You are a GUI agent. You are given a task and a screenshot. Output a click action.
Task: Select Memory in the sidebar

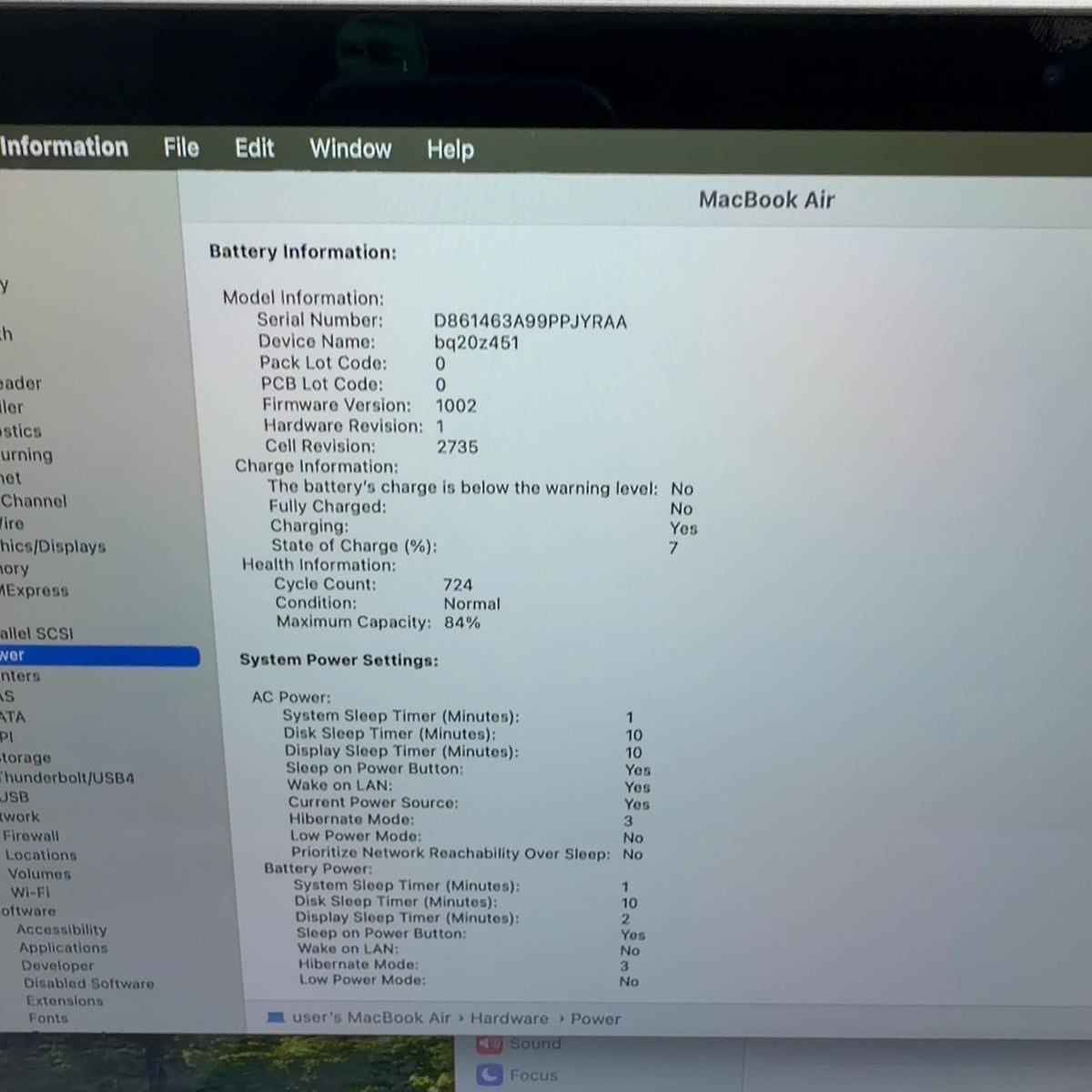point(15,569)
